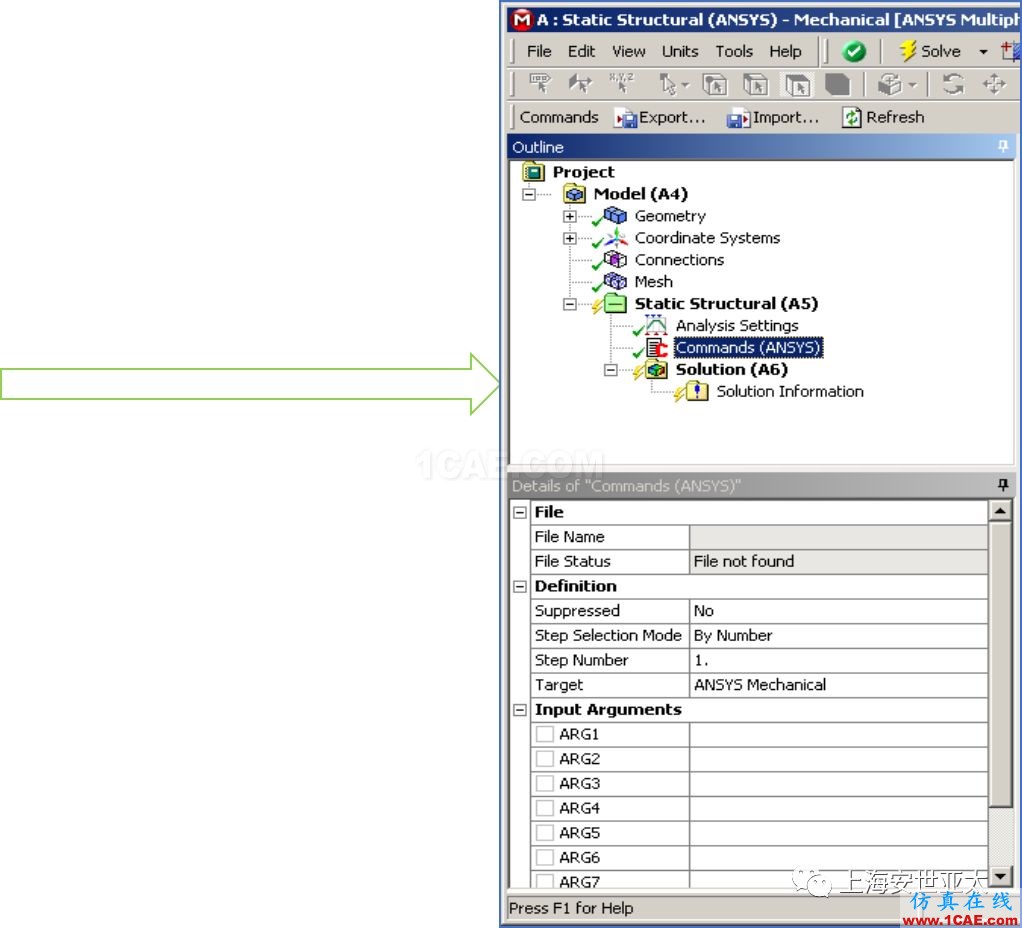
Task: Click the Suppressed value field showing No
Action: 838,611
